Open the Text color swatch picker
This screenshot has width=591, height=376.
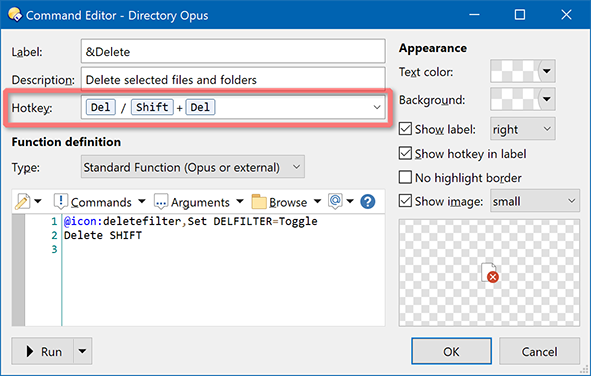(522, 71)
